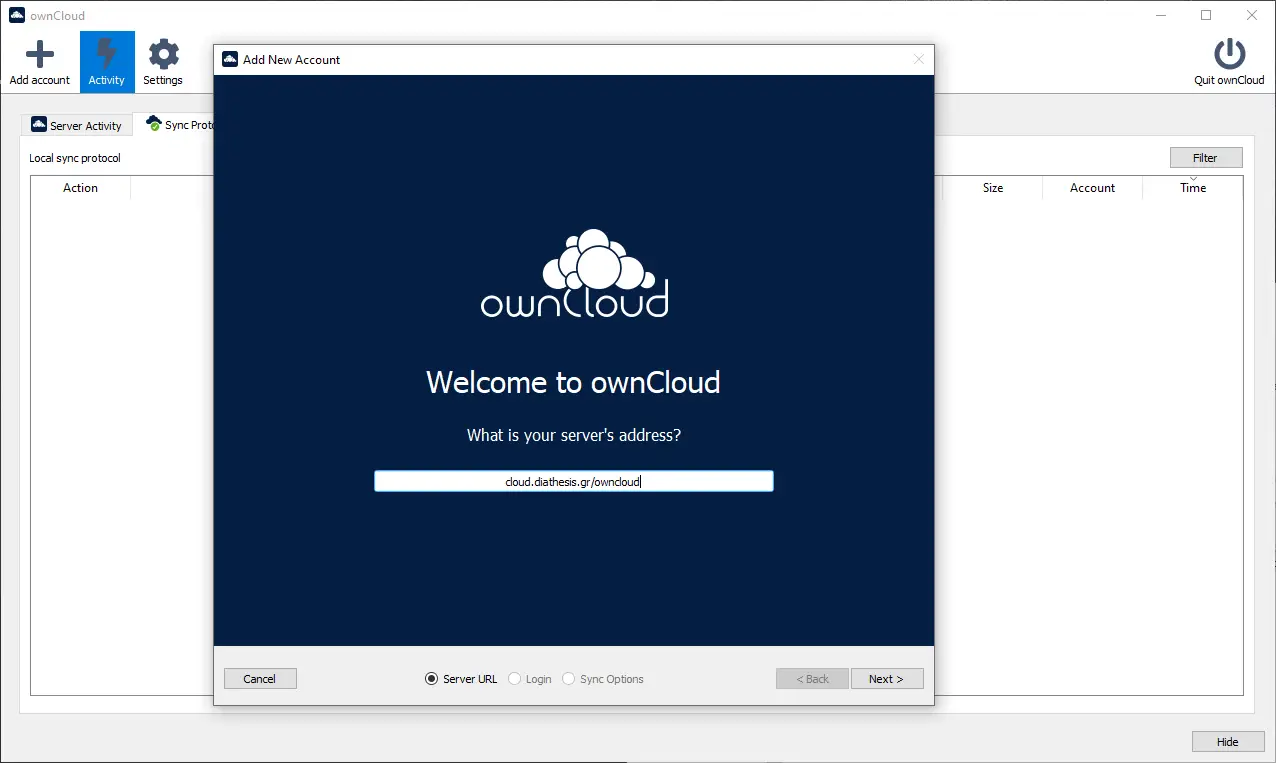Click the Server Activity tab icon
This screenshot has height=763, width=1276.
tap(39, 124)
